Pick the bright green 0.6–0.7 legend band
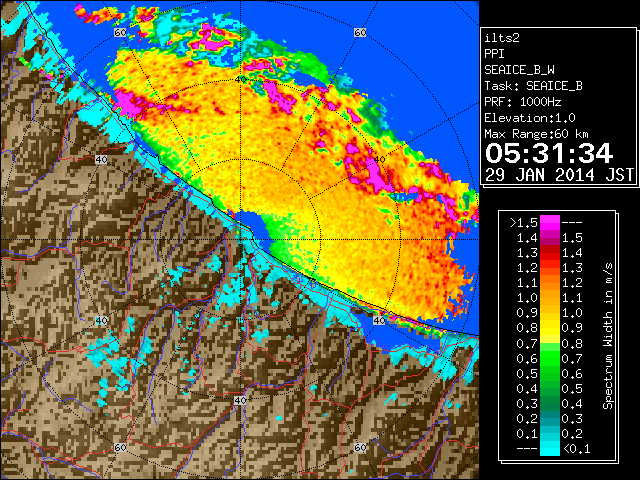This screenshot has width=640, height=480. [549, 358]
